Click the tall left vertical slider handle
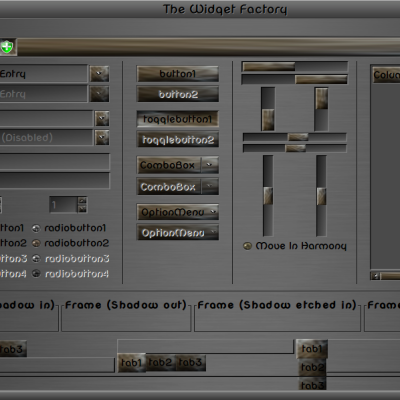The height and width of the screenshot is (400, 400). 268,196
